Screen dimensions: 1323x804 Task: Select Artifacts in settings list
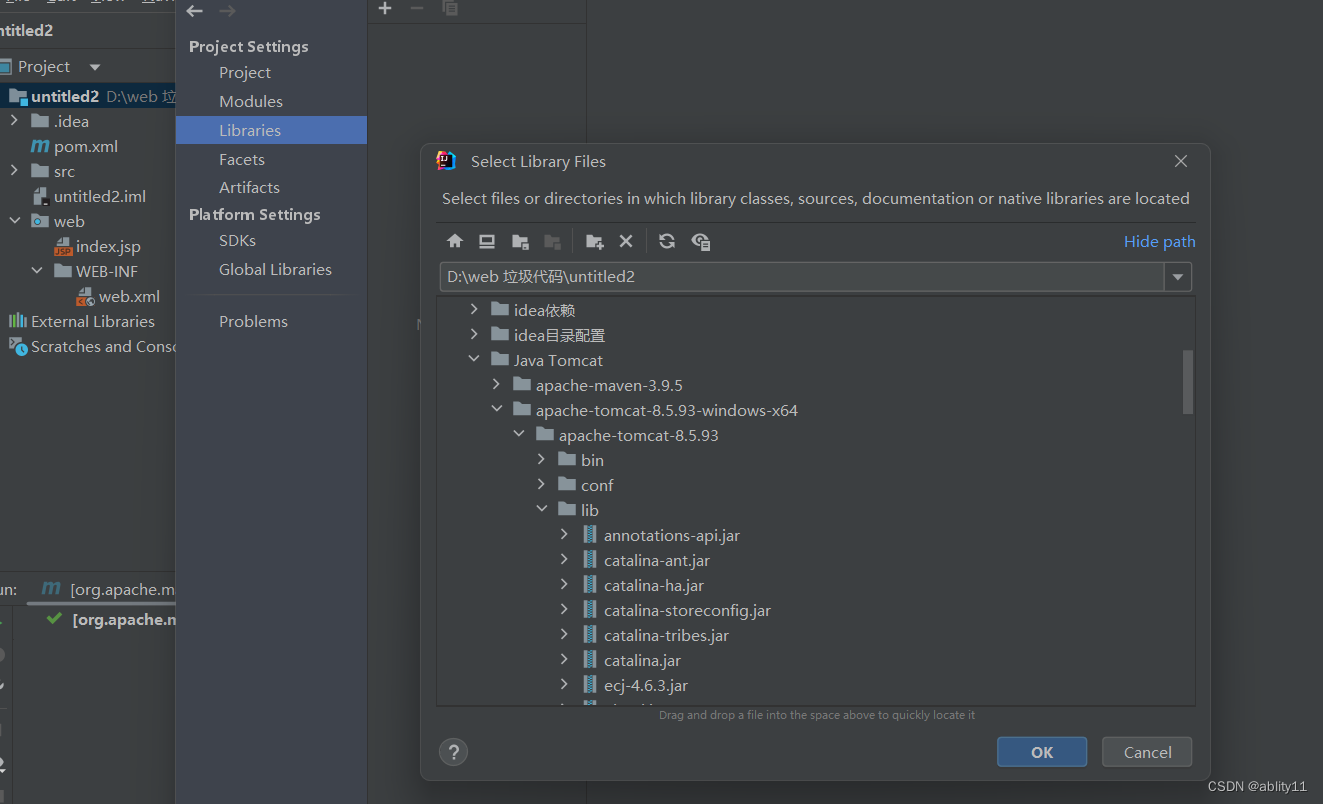[249, 187]
